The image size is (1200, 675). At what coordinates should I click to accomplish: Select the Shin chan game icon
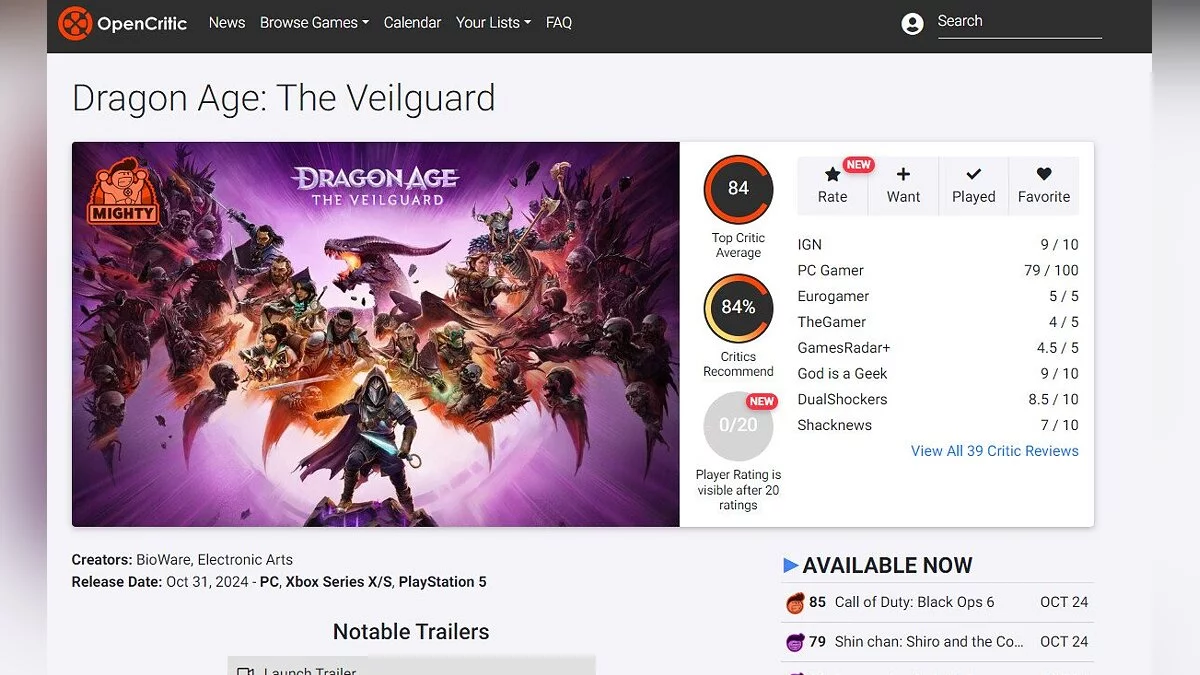coord(795,642)
